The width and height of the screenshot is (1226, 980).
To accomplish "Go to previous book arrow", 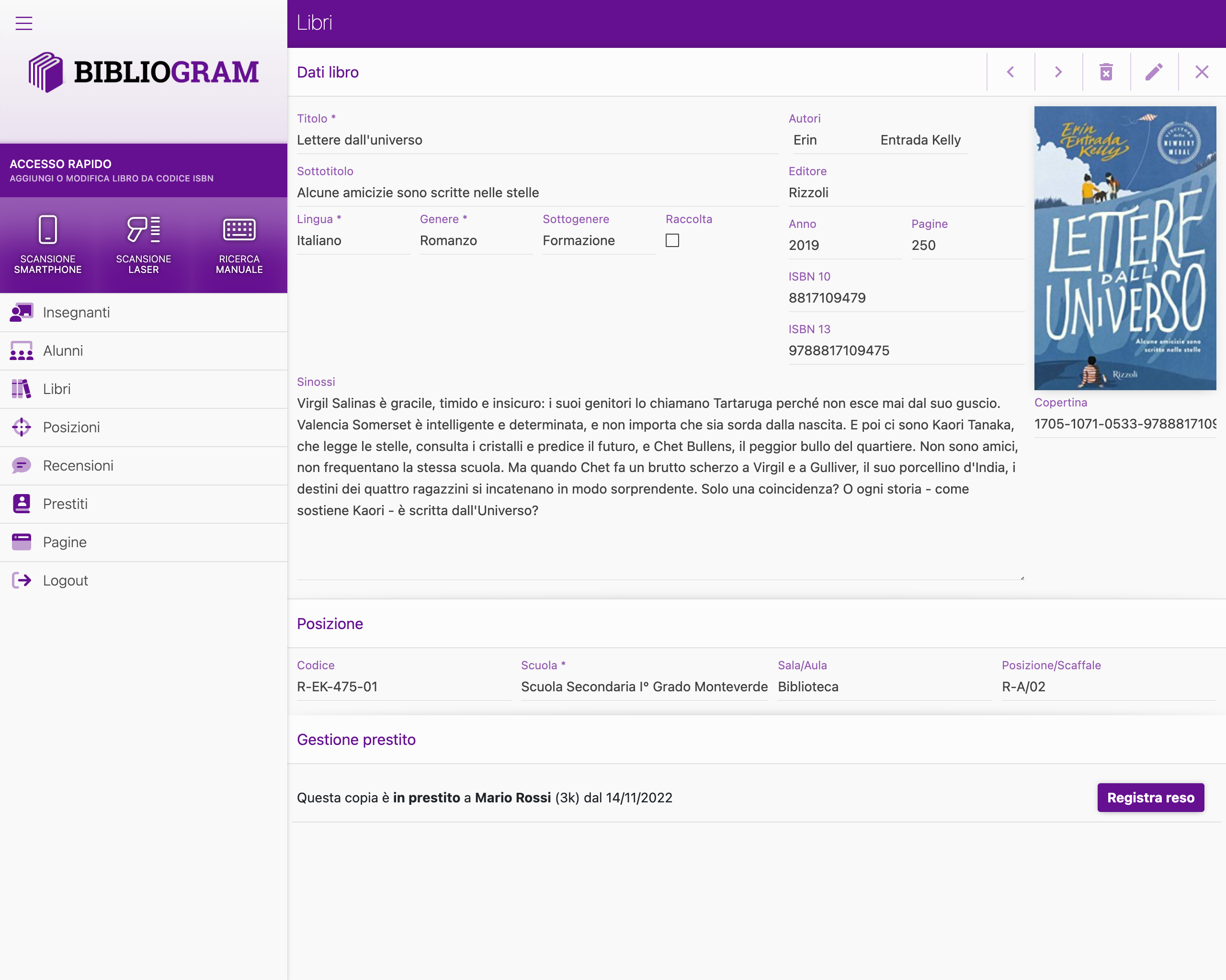I will click(1010, 72).
